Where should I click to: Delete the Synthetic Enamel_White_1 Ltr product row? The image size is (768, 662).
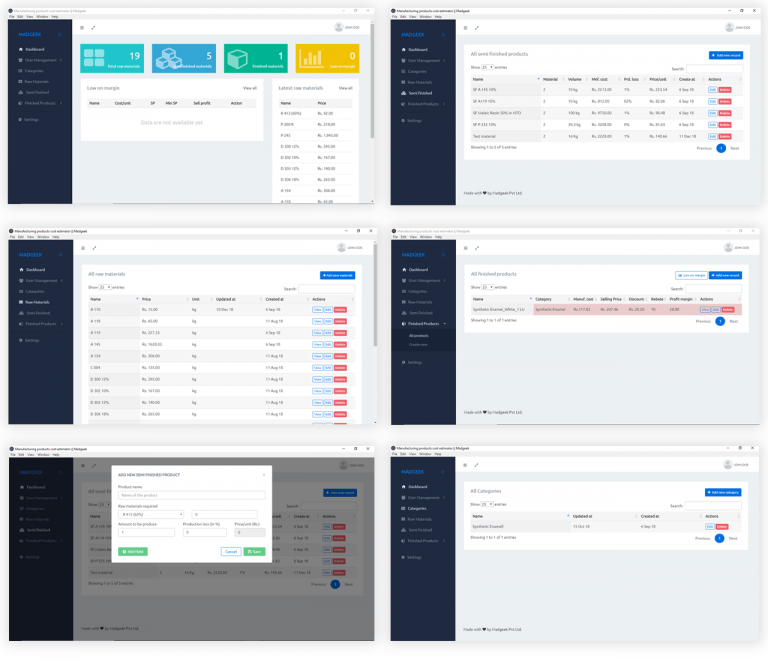pos(727,310)
